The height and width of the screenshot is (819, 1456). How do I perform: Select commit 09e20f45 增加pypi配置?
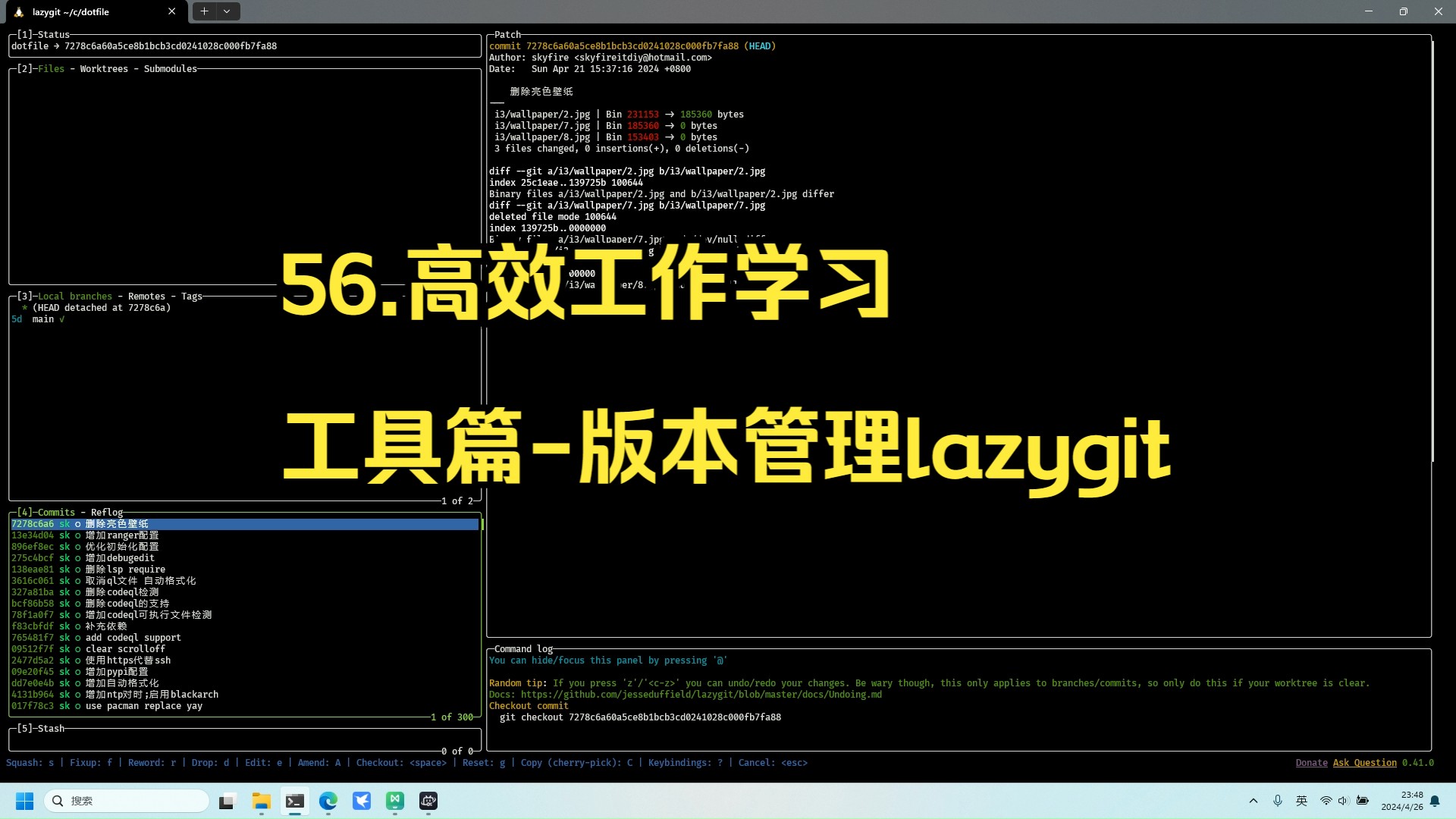point(245,672)
